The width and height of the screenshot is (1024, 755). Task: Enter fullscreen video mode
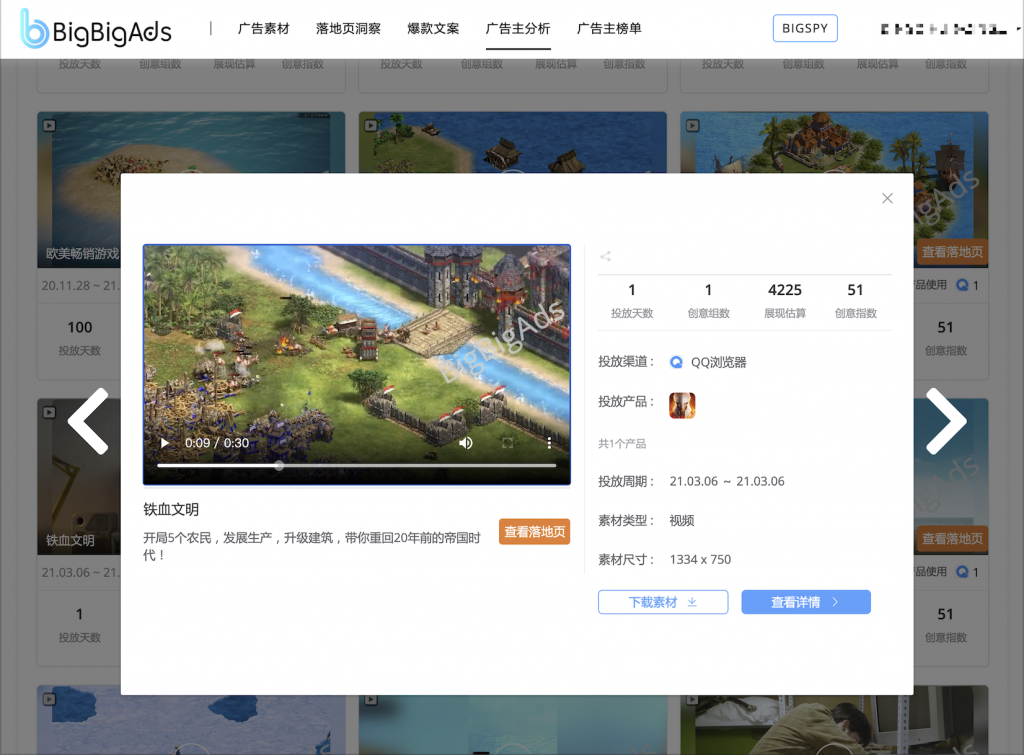click(x=507, y=443)
